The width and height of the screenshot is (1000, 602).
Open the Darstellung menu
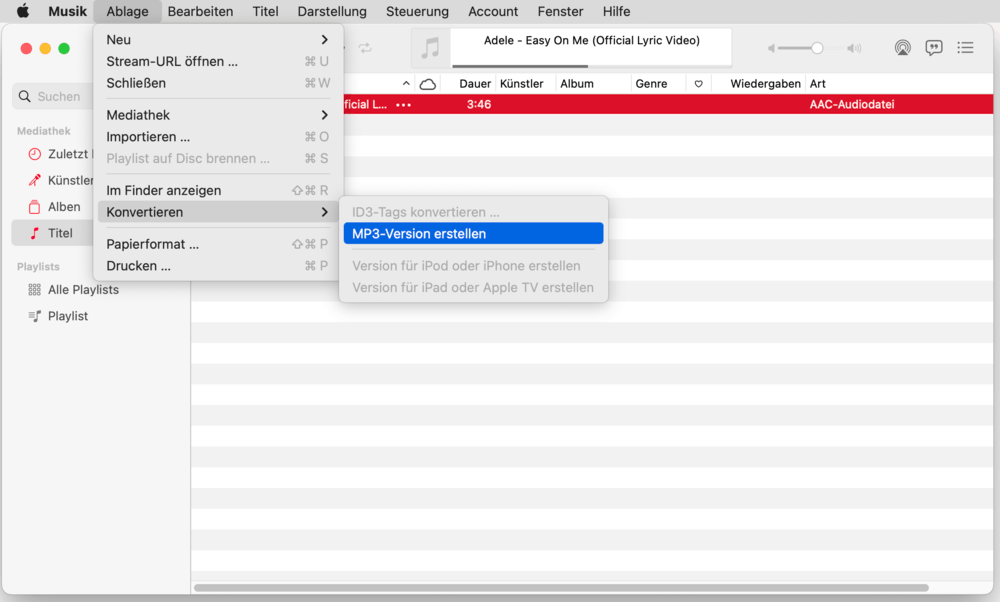click(332, 11)
